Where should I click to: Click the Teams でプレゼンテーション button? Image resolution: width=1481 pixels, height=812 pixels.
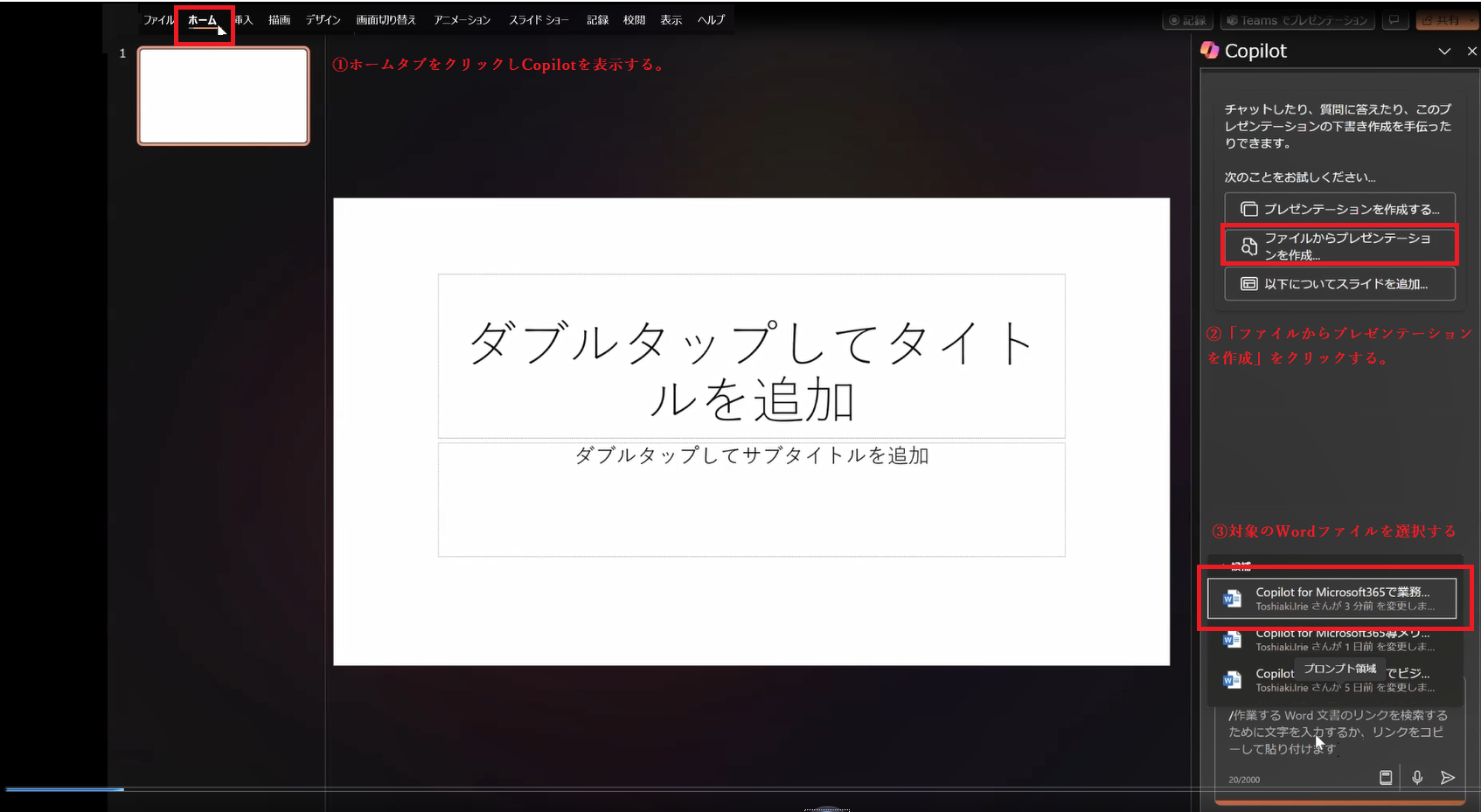coord(1297,20)
